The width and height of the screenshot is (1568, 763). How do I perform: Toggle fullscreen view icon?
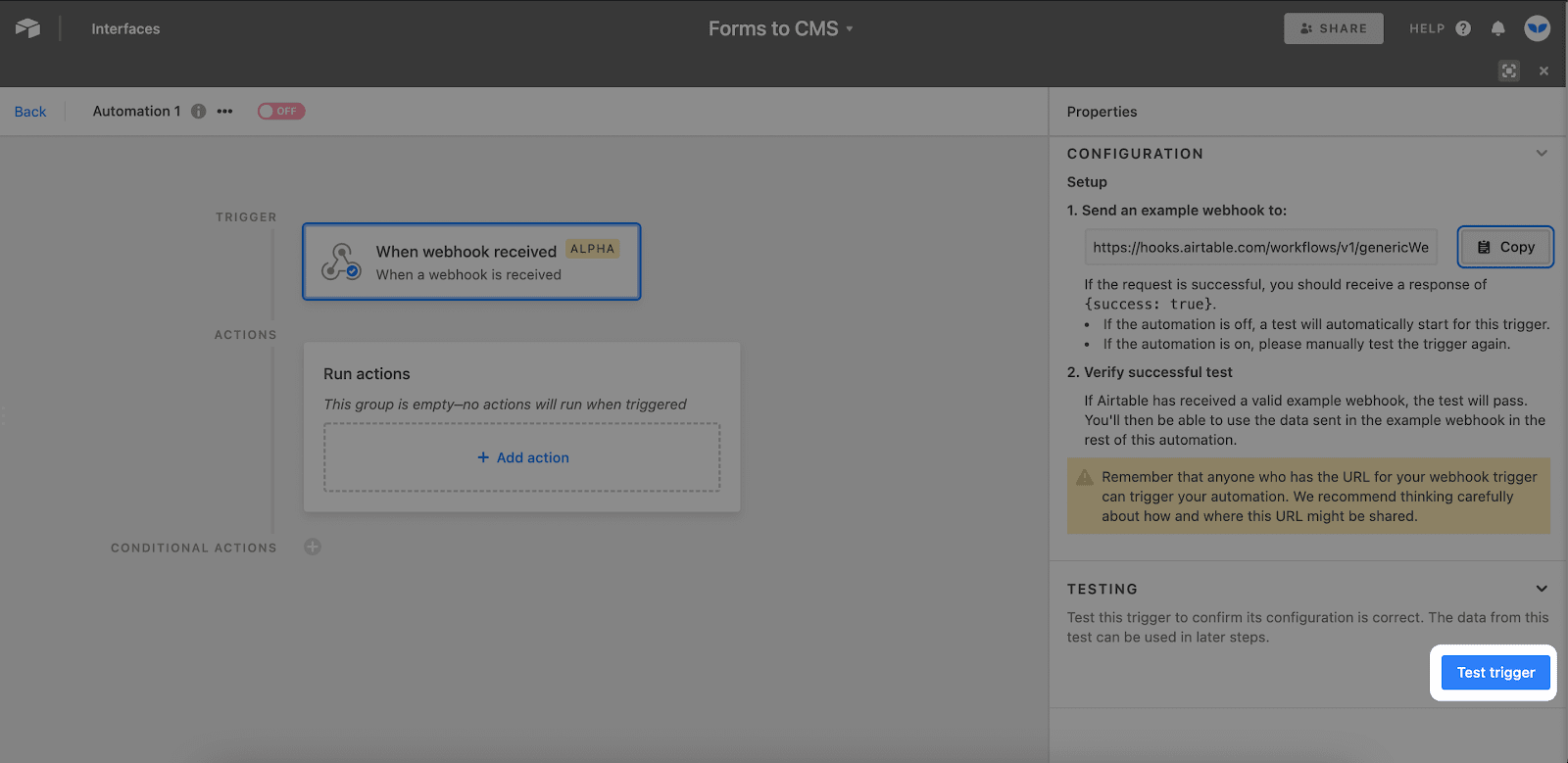coord(1509,71)
